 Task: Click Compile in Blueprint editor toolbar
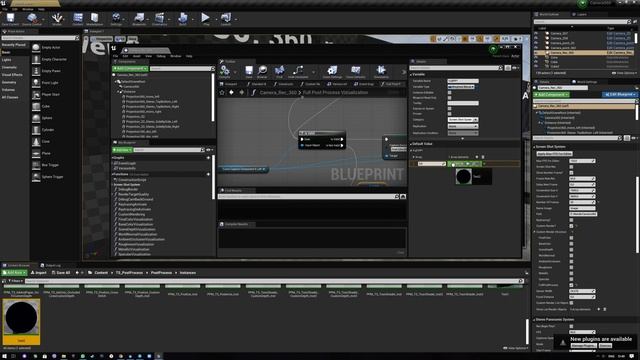tap(225, 71)
